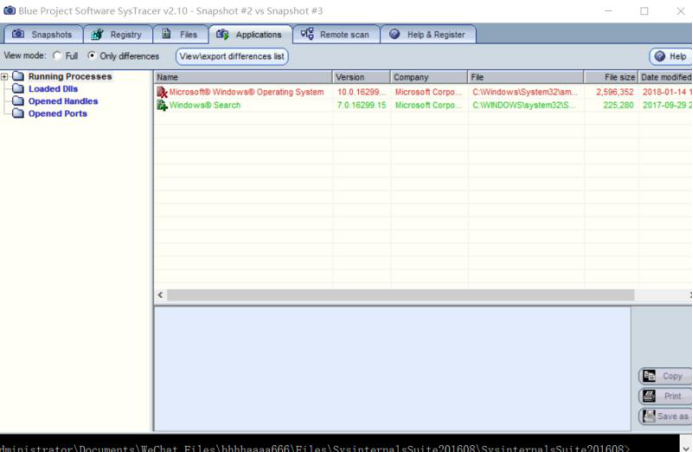Click the Print button's printer icon
The width and height of the screenshot is (693, 452).
coord(649,396)
